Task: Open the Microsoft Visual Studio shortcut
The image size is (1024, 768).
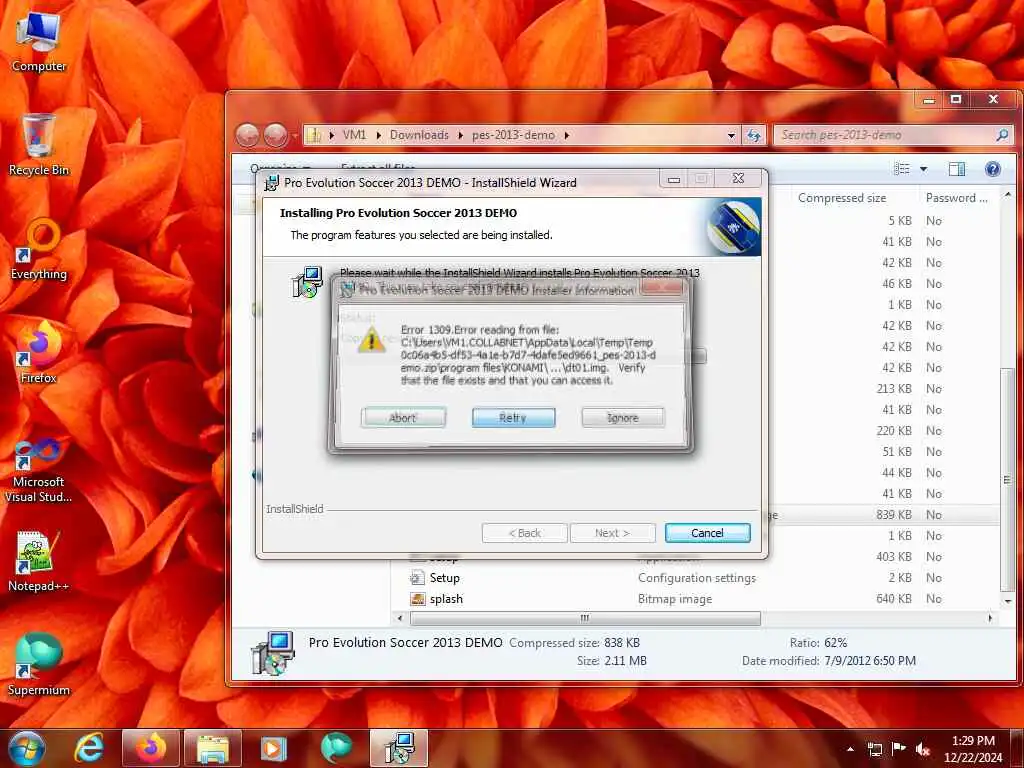Action: [x=39, y=470]
